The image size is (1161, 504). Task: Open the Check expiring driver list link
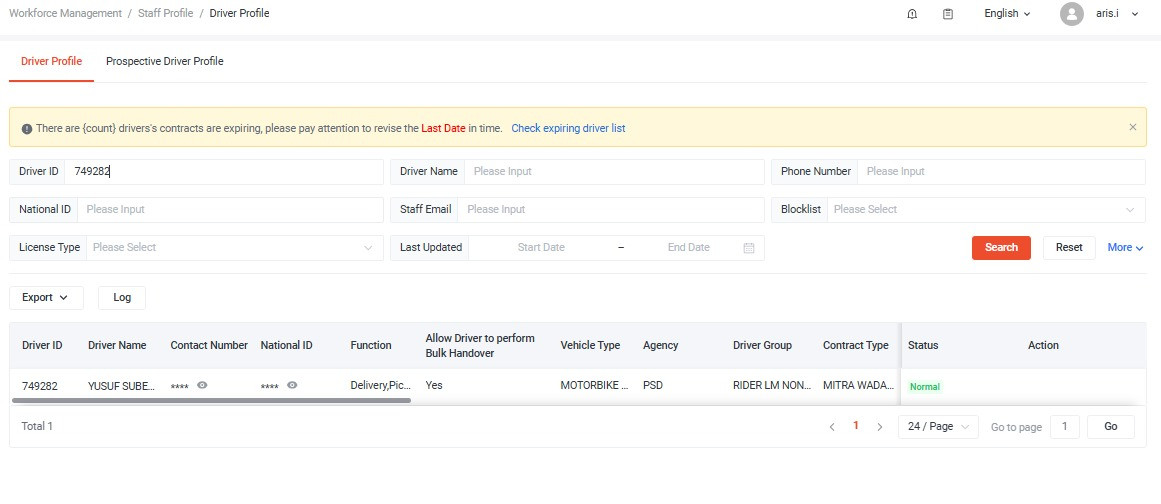(x=568, y=129)
